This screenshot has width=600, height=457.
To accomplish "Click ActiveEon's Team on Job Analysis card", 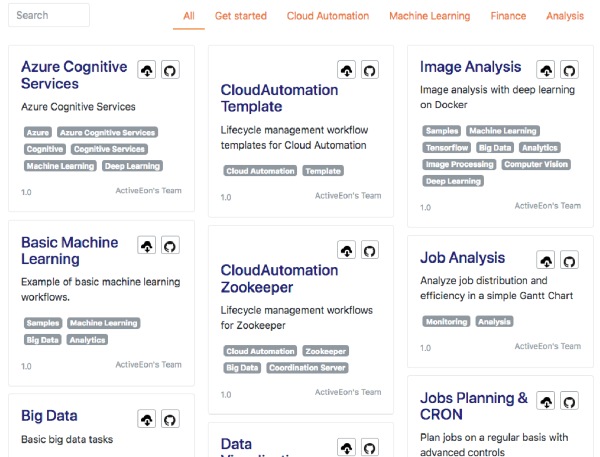I will click(x=548, y=346).
